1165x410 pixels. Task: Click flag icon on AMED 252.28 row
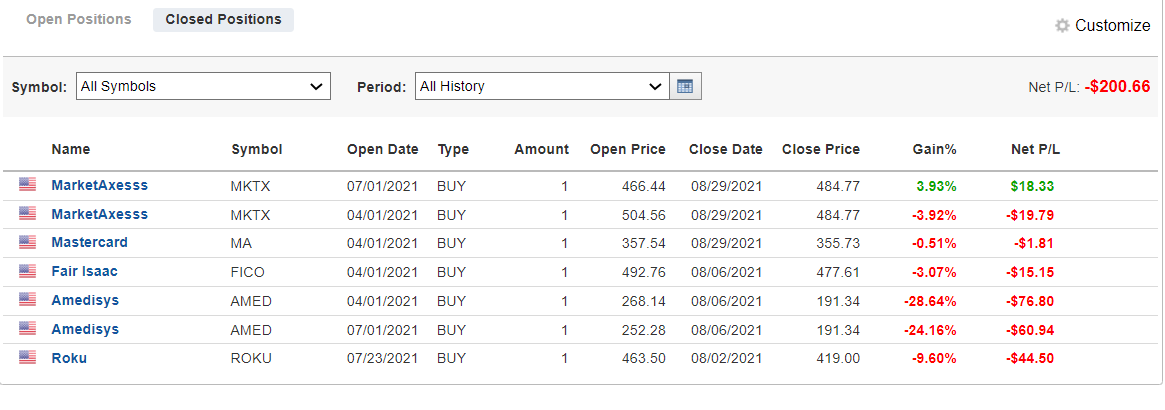pos(27,329)
